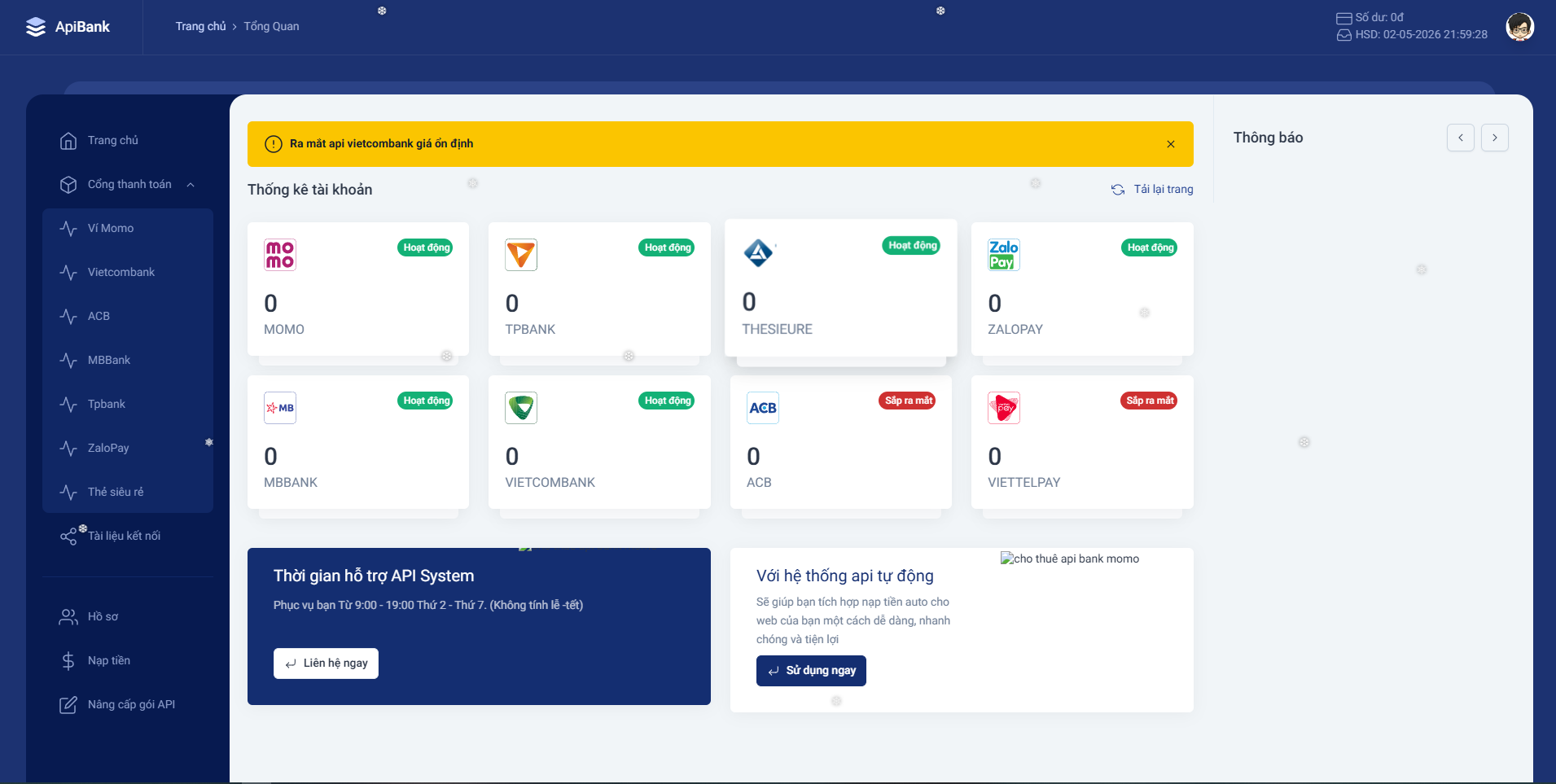This screenshot has height=784, width=1556.
Task: Click the Thời gian hỗ trợ API System heading
Action: tap(374, 576)
